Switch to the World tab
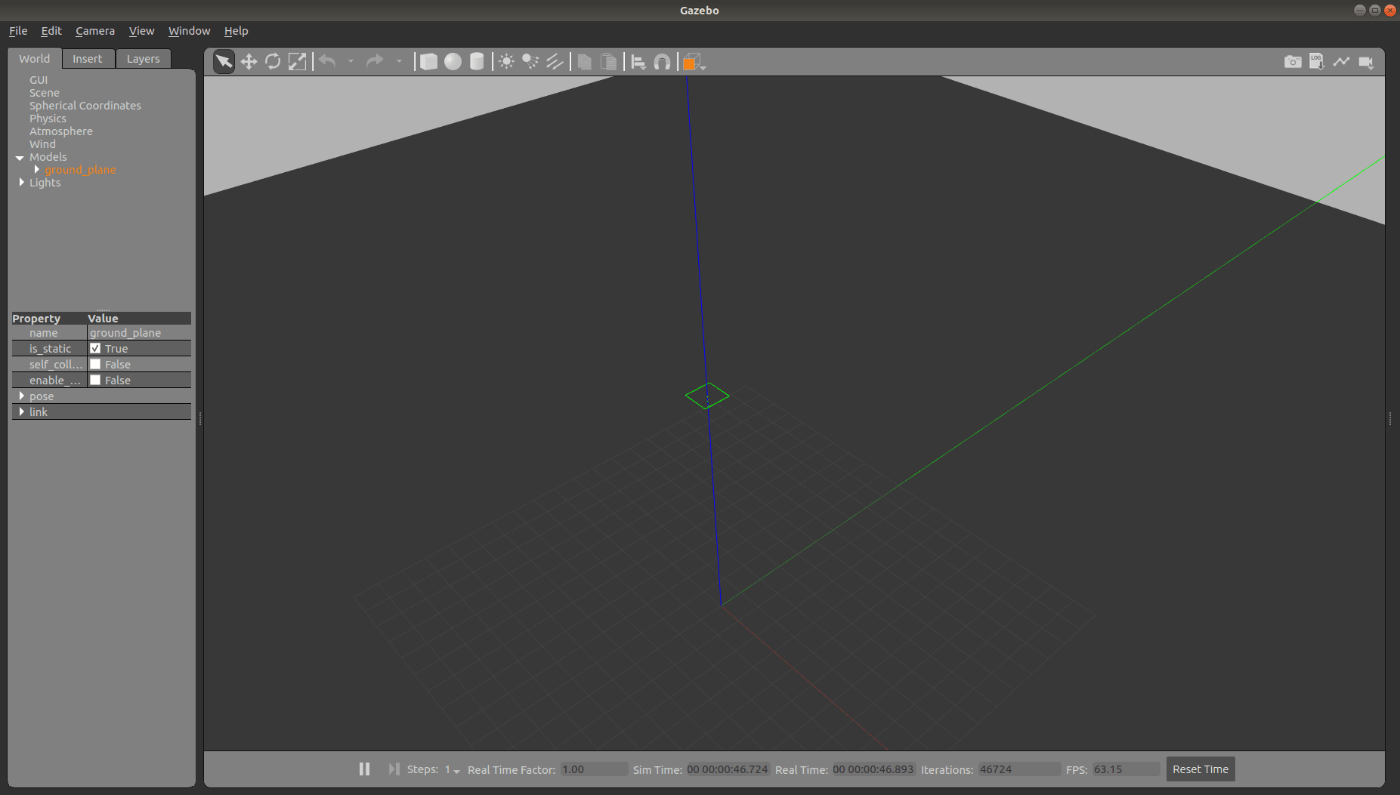This screenshot has height=795, width=1400. click(x=34, y=59)
